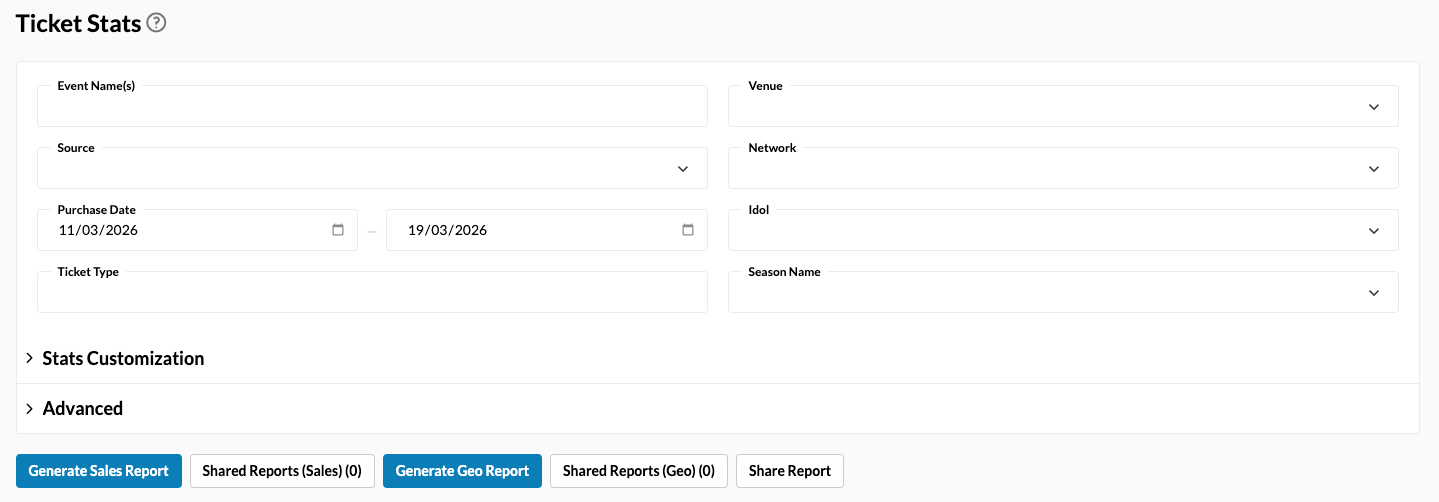Open calendar picker for purchase end date
The image size is (1439, 502).
click(x=688, y=230)
